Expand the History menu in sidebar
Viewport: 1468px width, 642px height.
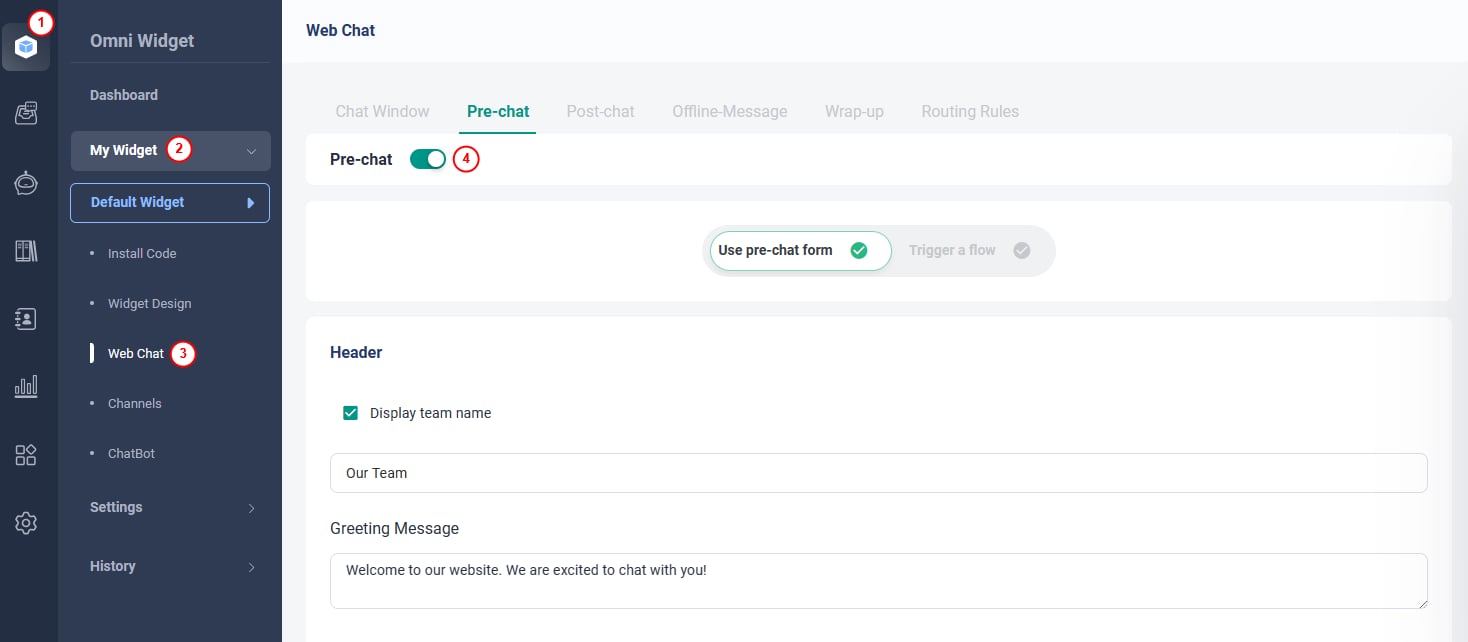click(170, 566)
